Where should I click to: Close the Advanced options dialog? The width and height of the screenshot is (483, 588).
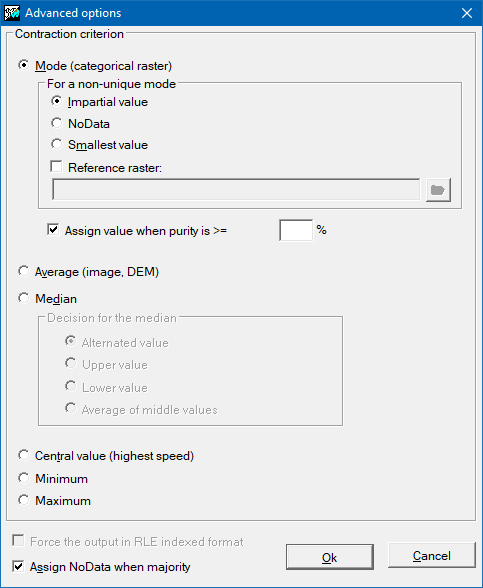click(467, 13)
